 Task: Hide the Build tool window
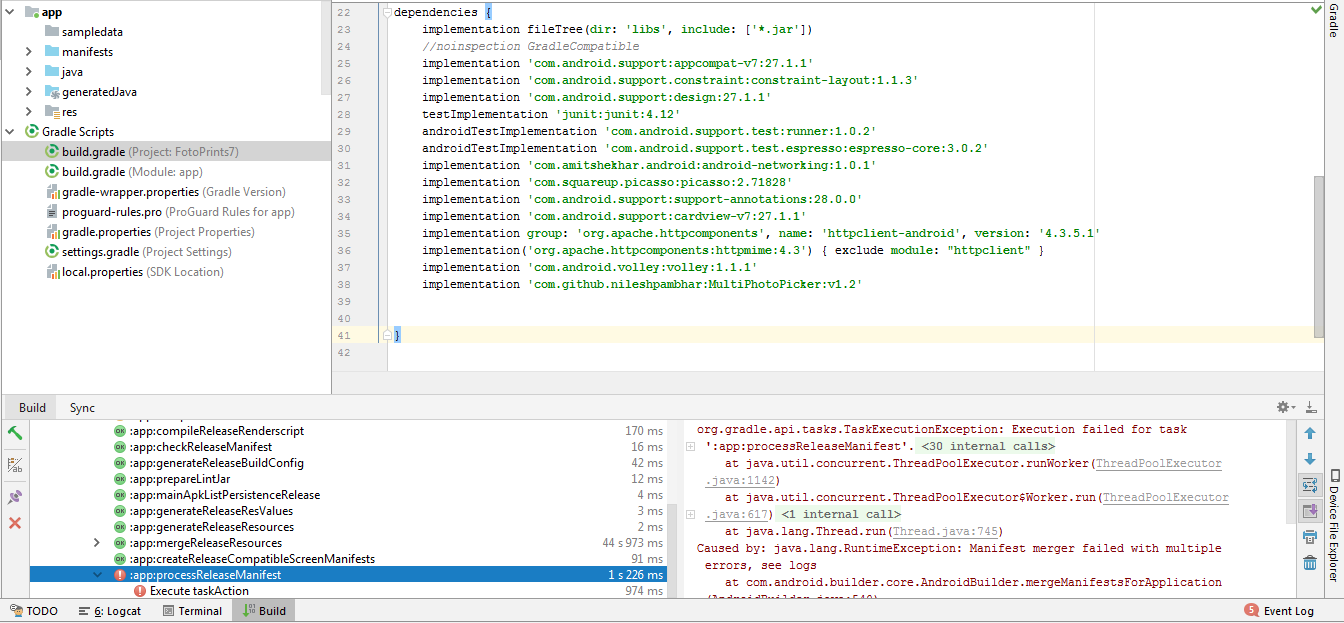tap(1312, 407)
